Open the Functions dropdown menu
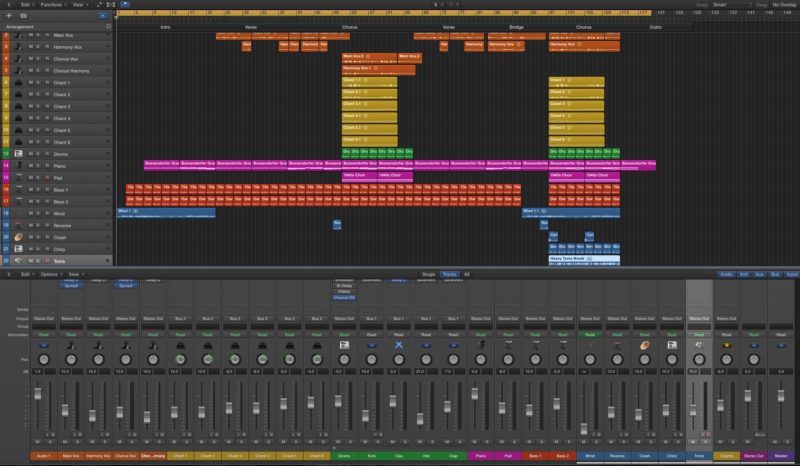800x466 pixels. (x=53, y=5)
